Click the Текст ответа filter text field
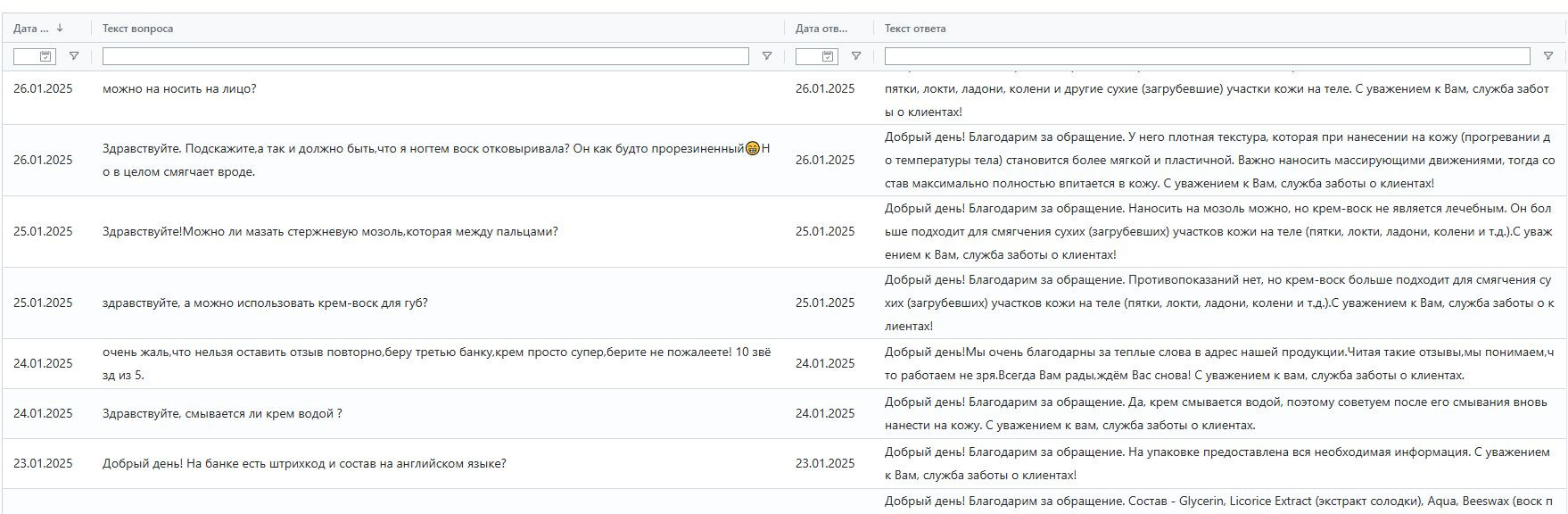Viewport: 1568px width, 514px height. [1207, 56]
